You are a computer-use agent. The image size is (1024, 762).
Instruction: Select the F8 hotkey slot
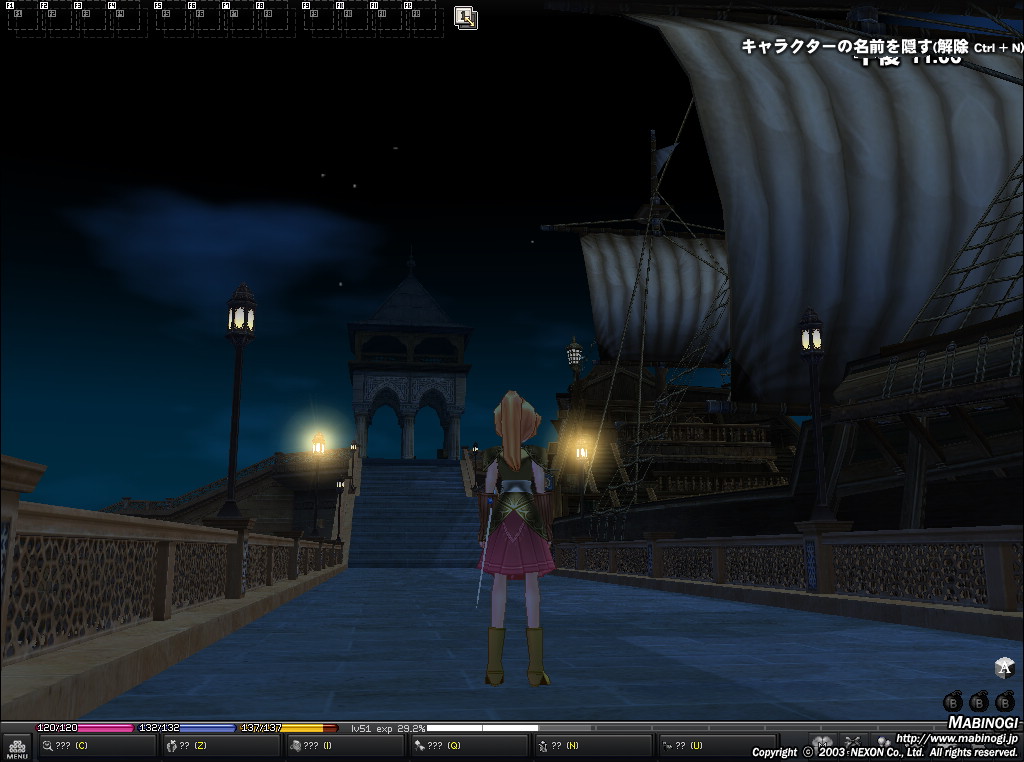point(272,16)
